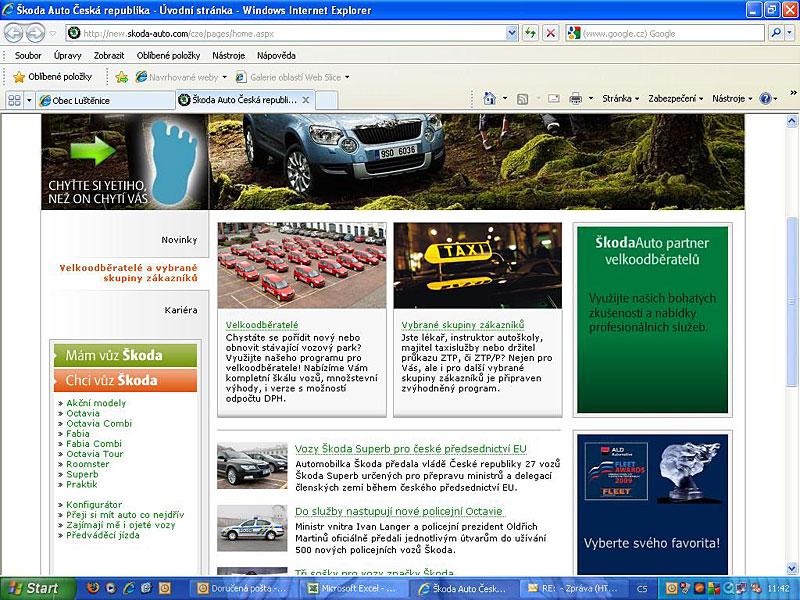This screenshot has height=600, width=800.
Task: Select Kariéra in the side navigation
Action: tap(181, 310)
